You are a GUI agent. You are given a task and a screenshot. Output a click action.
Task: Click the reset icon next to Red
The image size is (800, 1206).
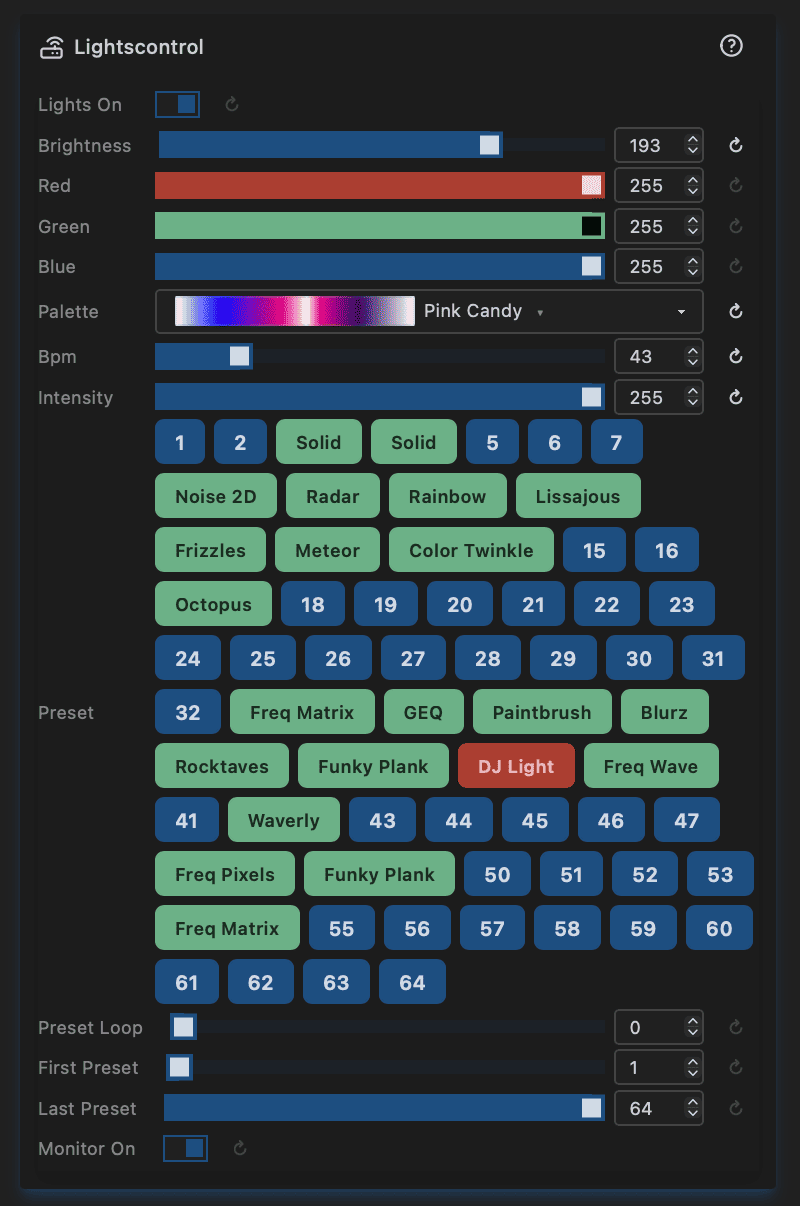[x=736, y=186]
